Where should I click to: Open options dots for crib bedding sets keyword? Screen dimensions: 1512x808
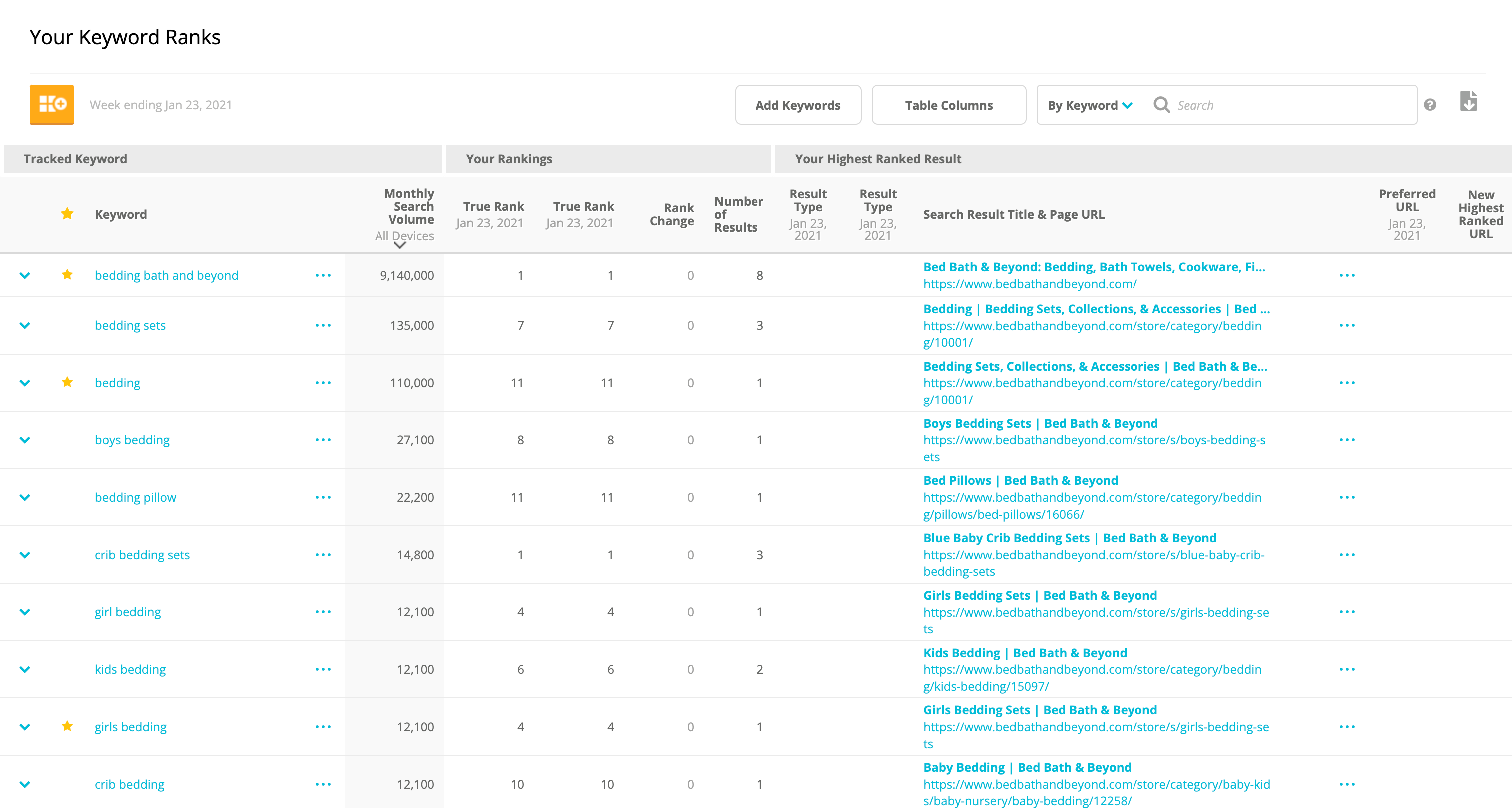[x=323, y=555]
